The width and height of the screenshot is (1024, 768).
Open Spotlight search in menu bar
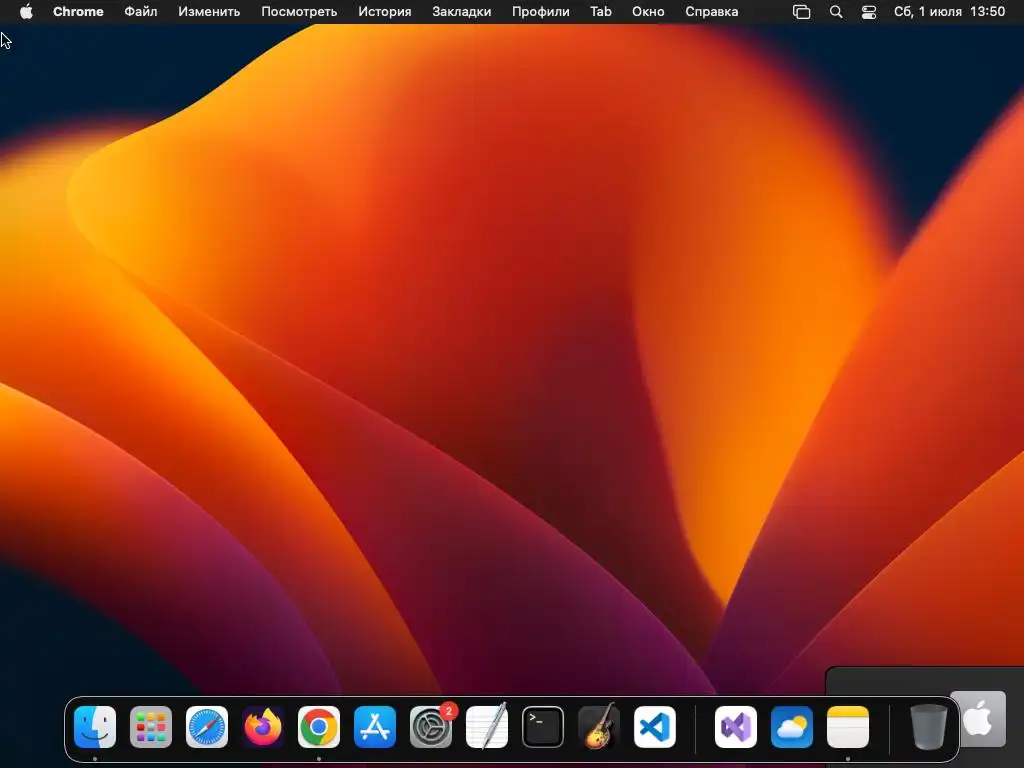pyautogui.click(x=836, y=12)
